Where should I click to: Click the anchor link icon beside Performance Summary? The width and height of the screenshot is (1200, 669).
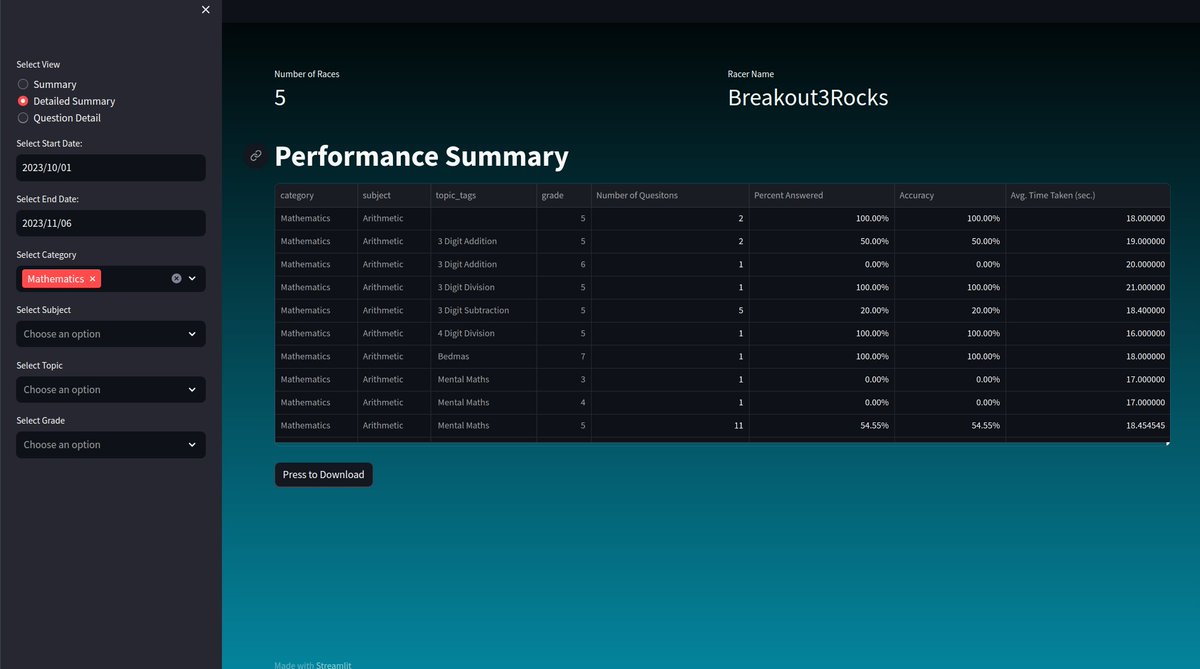[256, 156]
